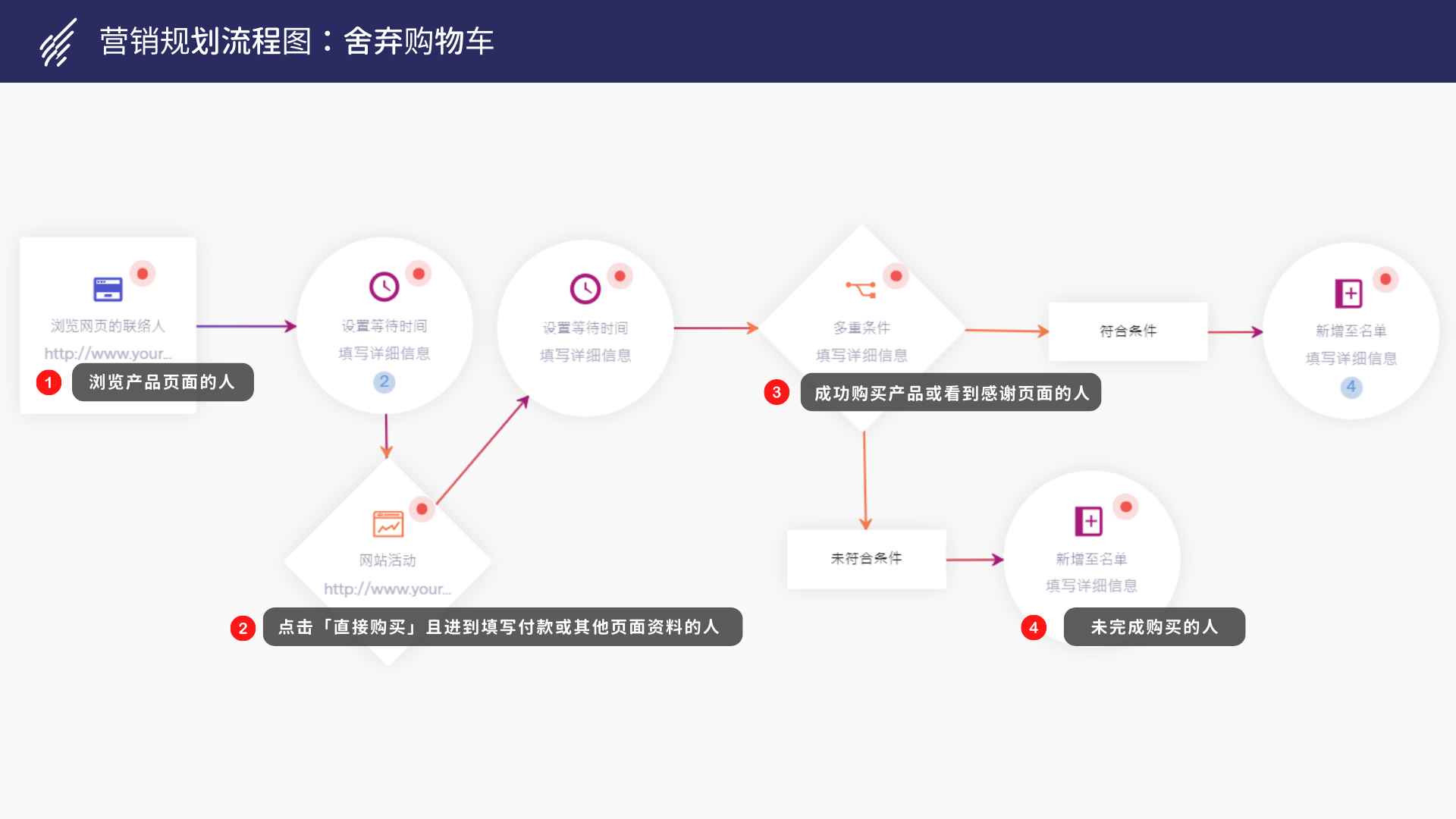This screenshot has height=819, width=1456.
Task: Click the add-to-list icon in top right node
Action: [x=1348, y=293]
